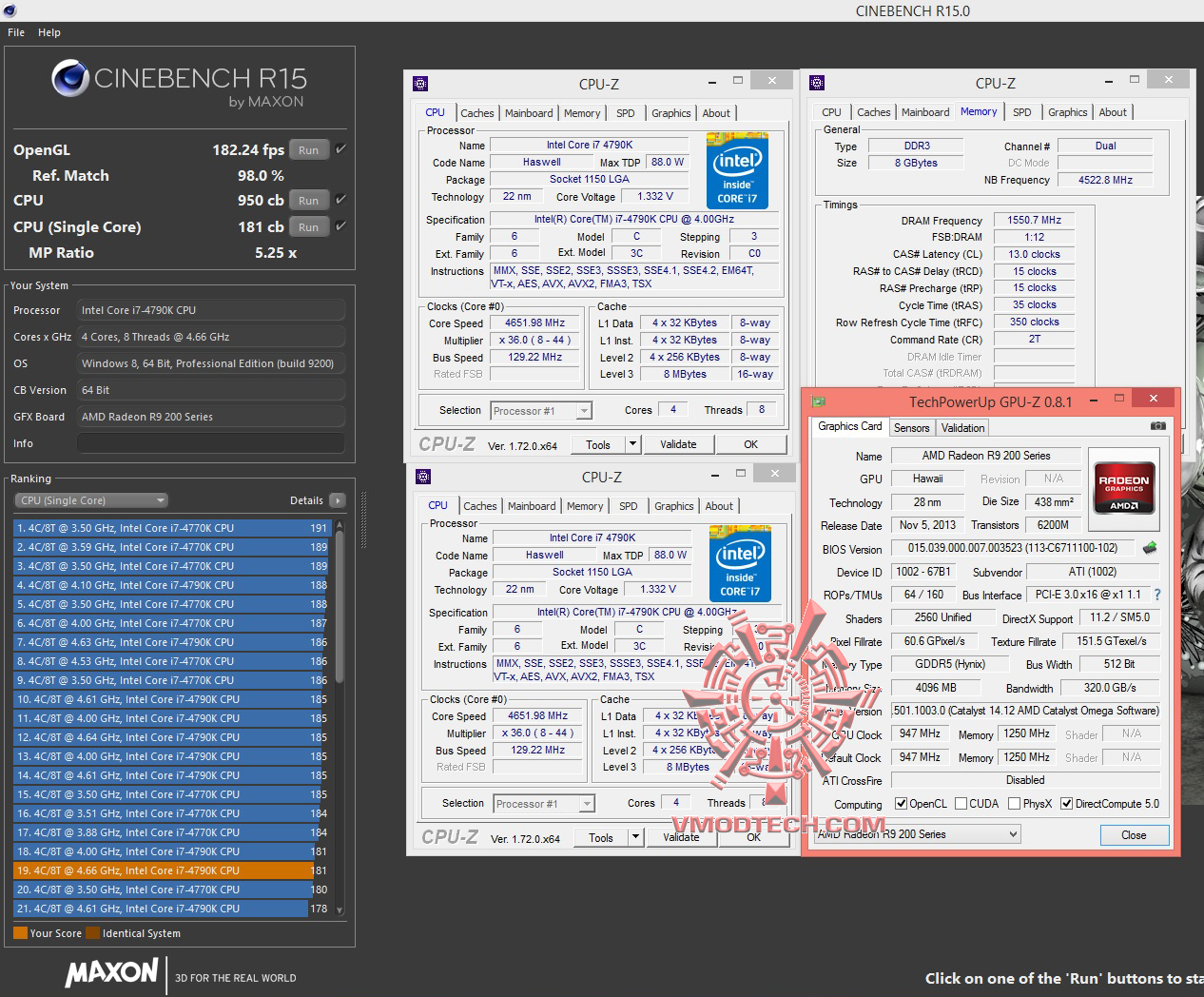This screenshot has width=1204, height=997.
Task: Click BIOS save chip icon in GPU-Z
Action: [x=1149, y=548]
